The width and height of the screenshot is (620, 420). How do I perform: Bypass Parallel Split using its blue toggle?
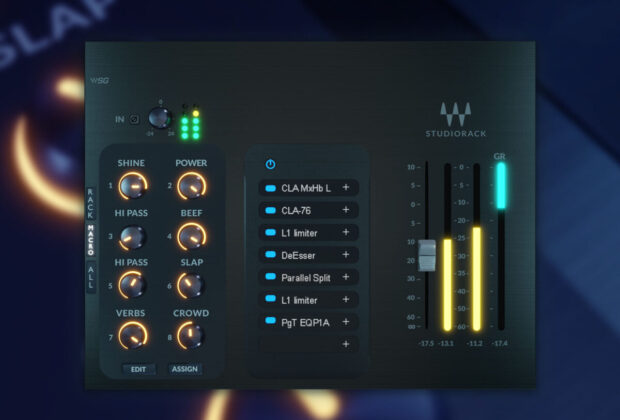click(x=270, y=277)
